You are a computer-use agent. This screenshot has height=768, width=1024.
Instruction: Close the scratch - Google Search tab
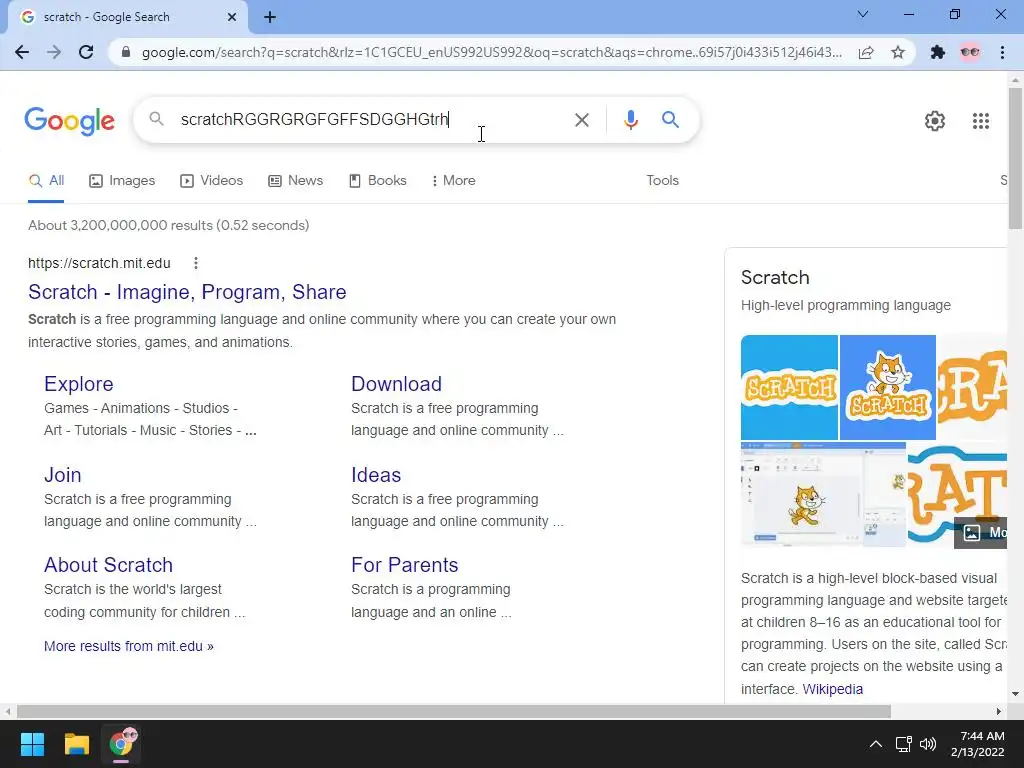pyautogui.click(x=232, y=17)
